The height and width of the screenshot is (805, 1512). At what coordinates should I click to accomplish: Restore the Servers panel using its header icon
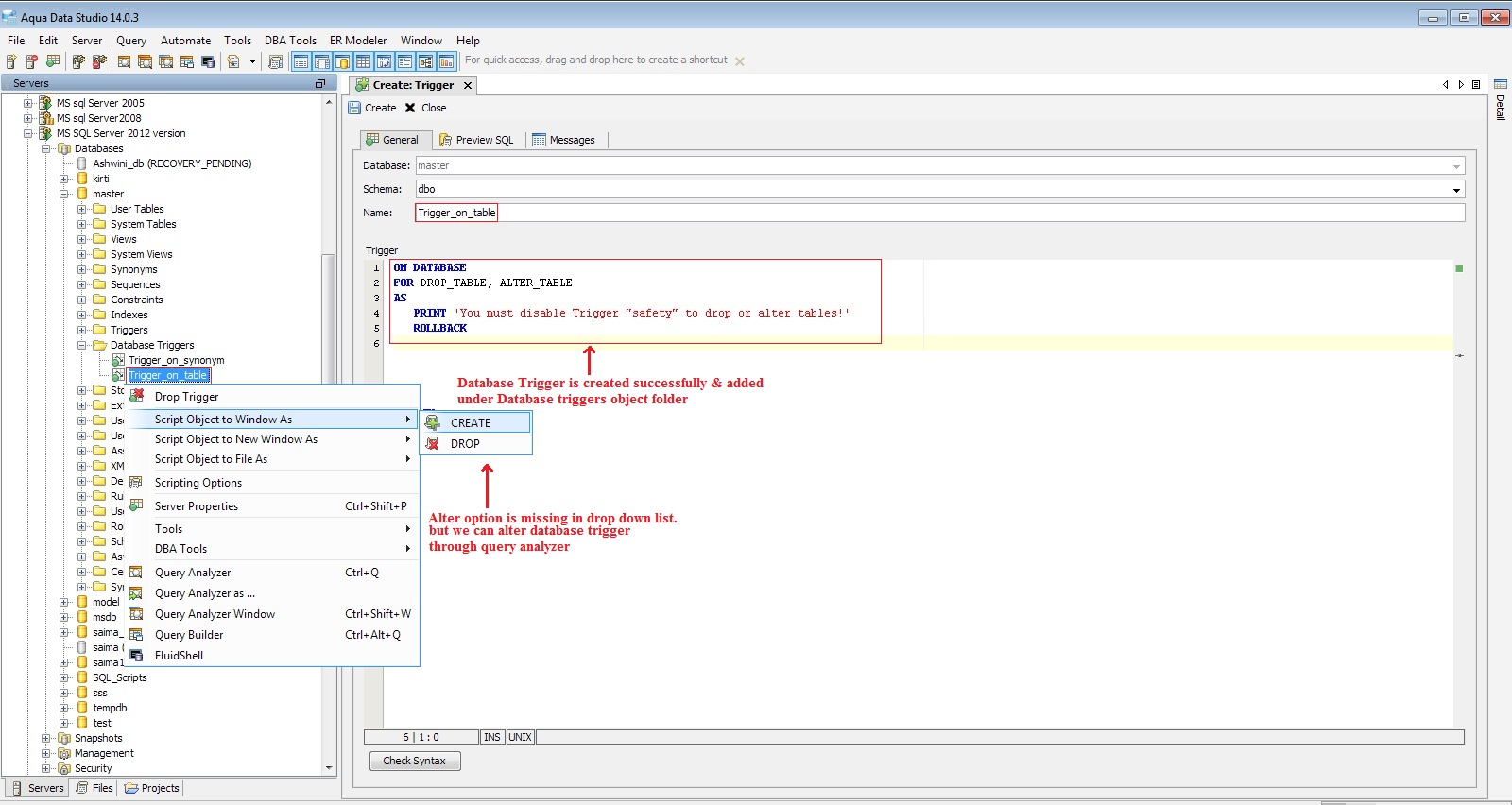(319, 84)
